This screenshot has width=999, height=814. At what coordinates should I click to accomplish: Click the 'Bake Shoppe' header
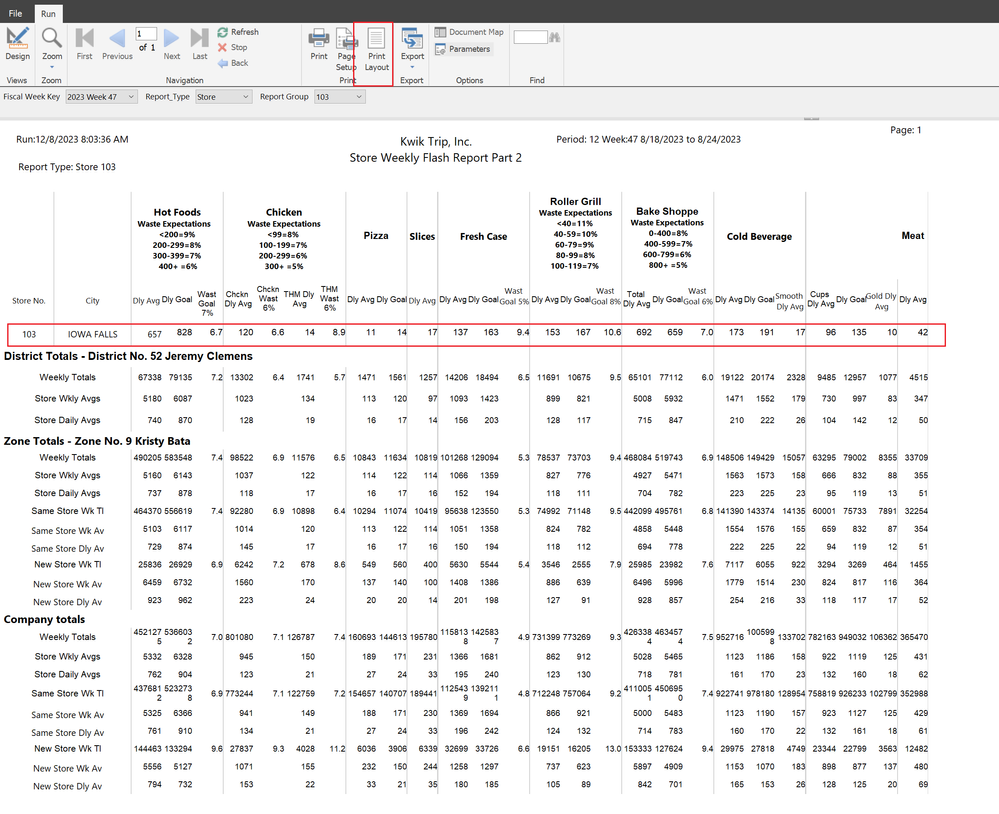click(667, 211)
